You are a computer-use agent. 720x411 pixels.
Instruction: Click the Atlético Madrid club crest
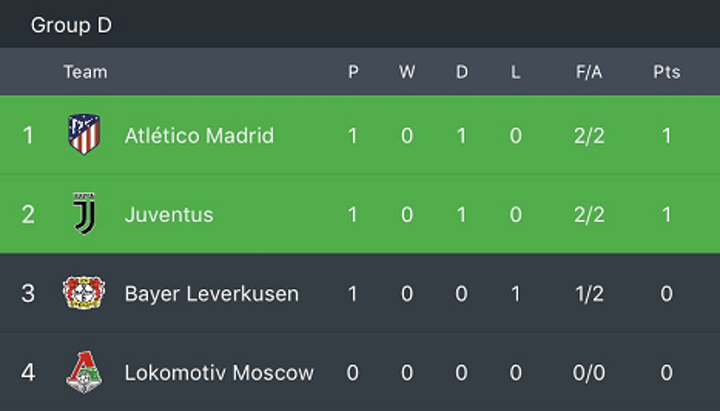84,135
